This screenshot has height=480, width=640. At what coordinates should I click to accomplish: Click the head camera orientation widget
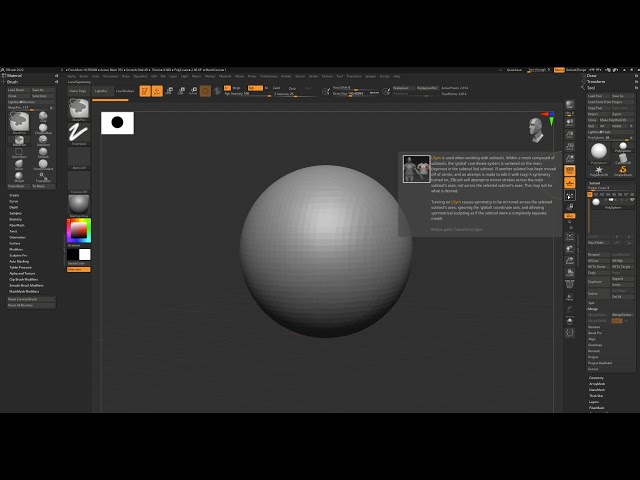535,130
